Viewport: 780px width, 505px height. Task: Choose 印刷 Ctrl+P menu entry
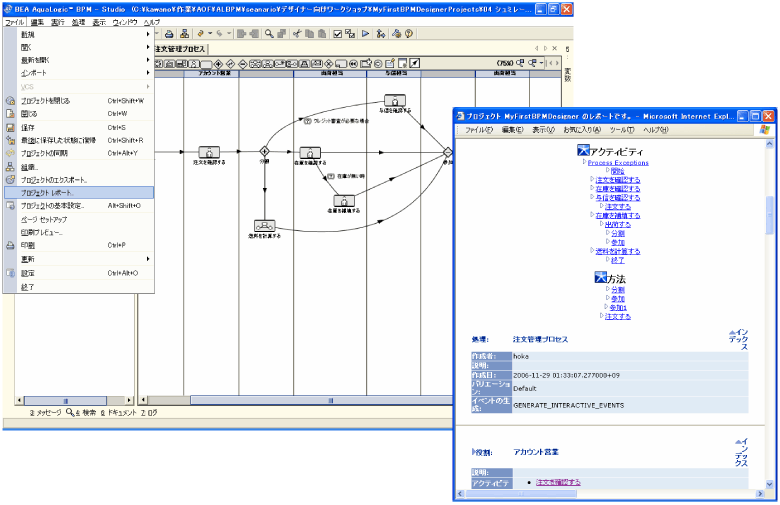(x=79, y=245)
